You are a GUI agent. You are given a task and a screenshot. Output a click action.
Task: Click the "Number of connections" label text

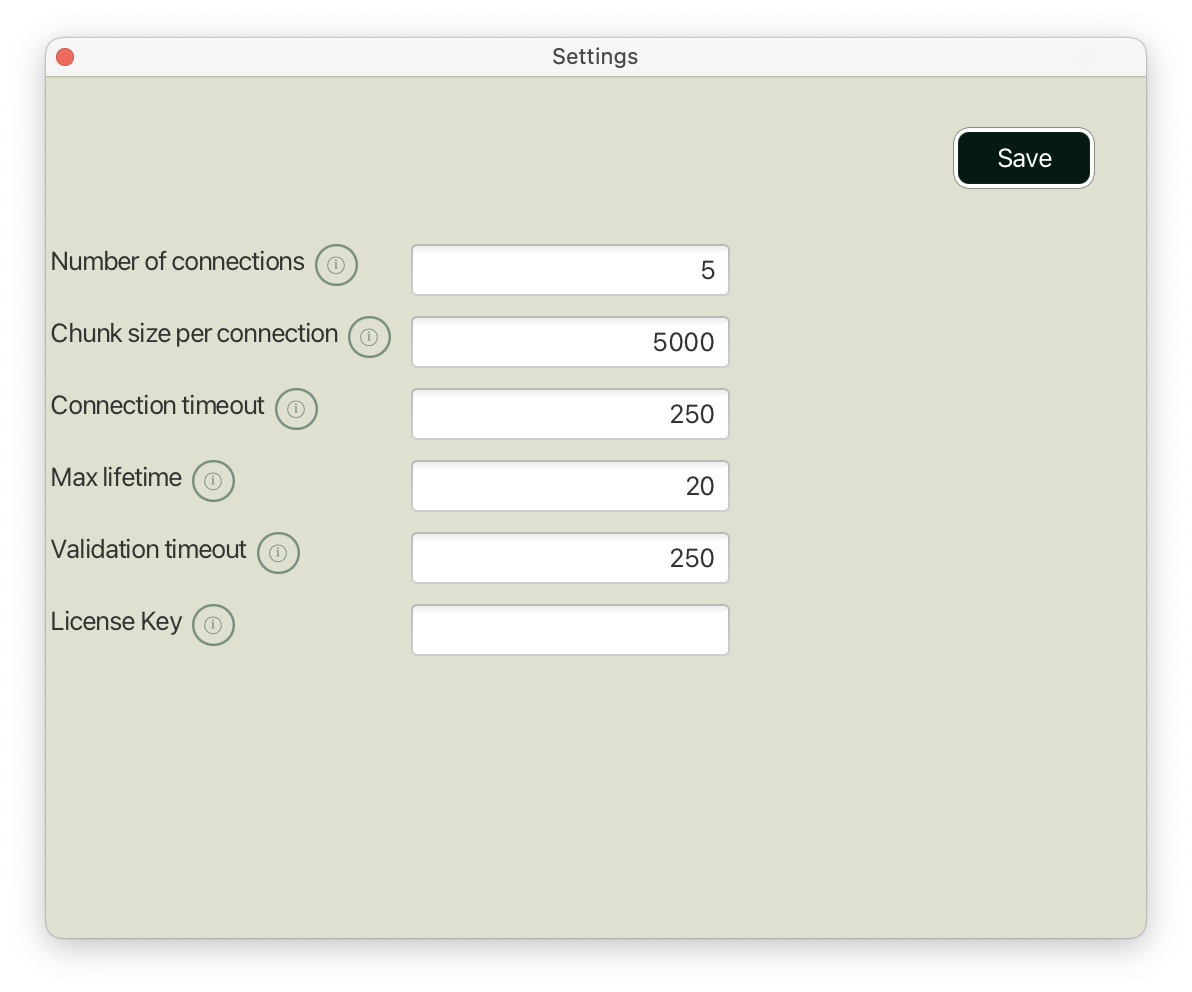pos(177,262)
